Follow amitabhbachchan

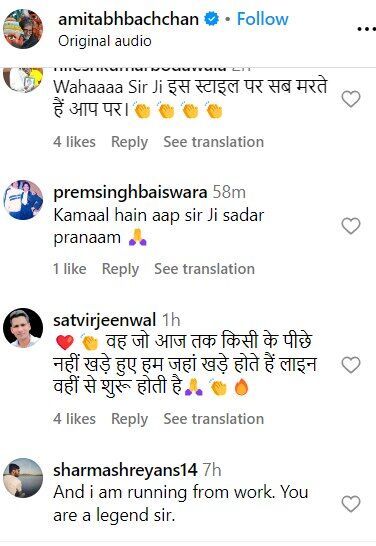pos(263,19)
